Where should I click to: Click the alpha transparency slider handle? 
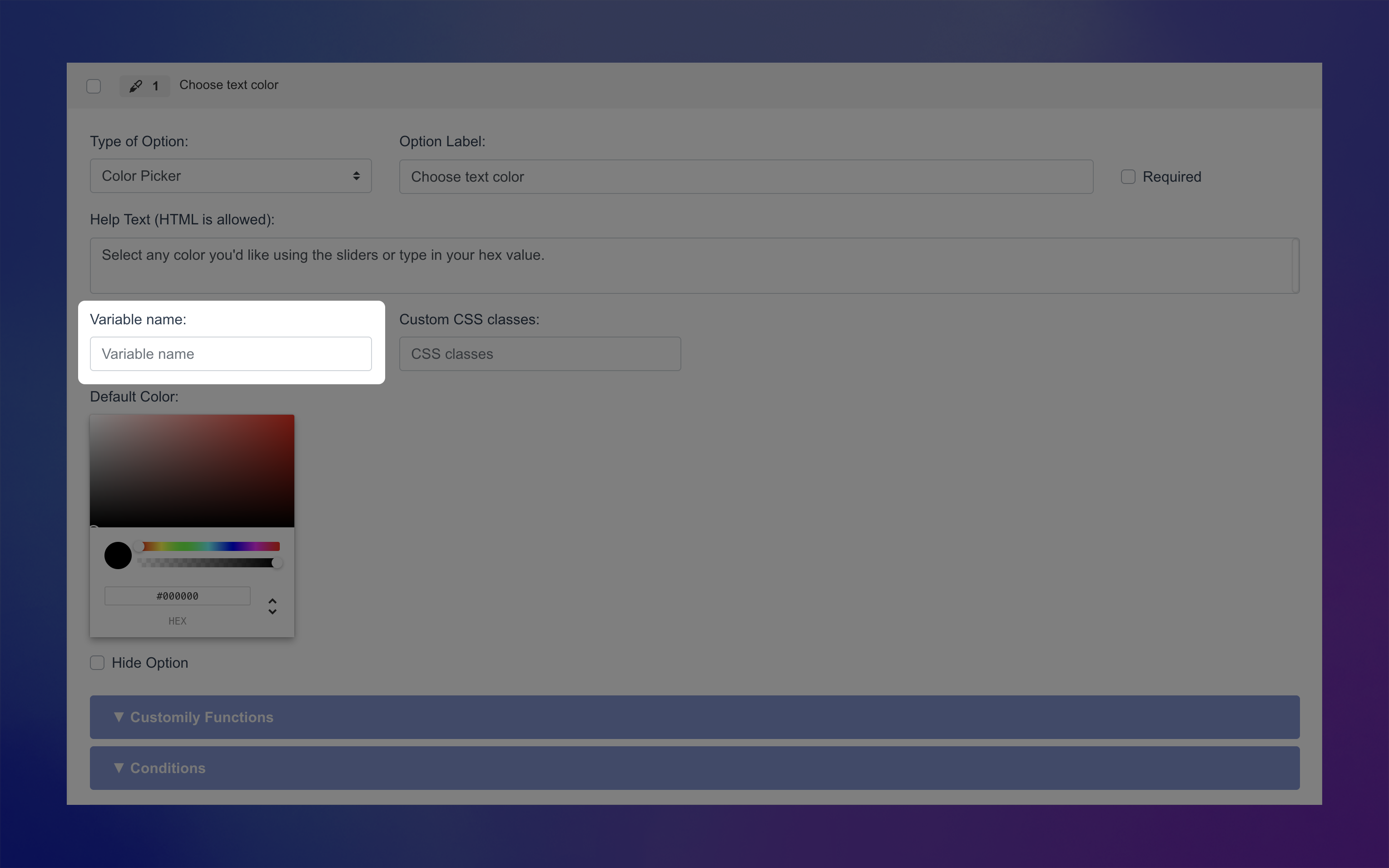point(277,563)
